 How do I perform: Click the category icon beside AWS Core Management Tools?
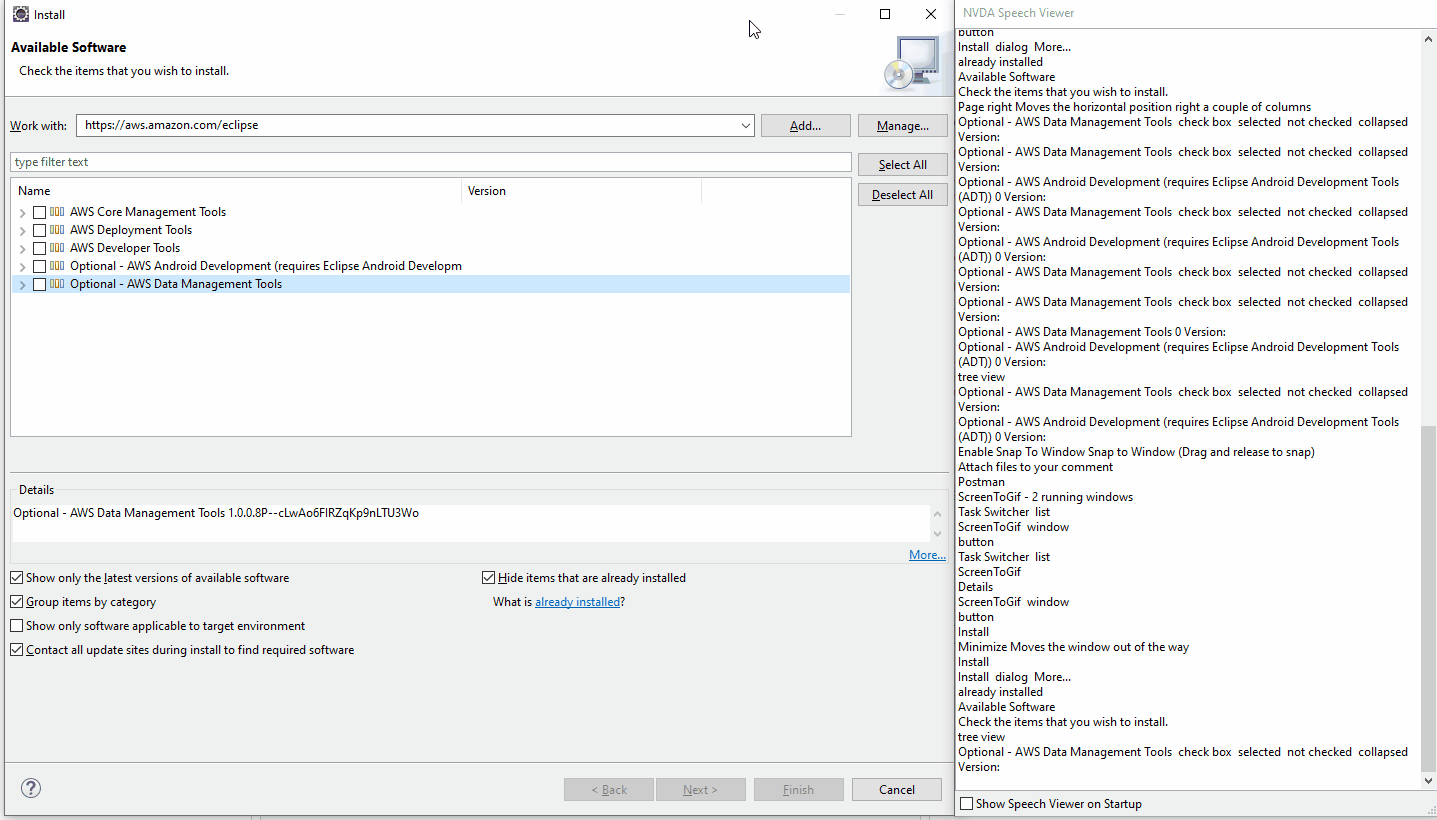tap(57, 212)
